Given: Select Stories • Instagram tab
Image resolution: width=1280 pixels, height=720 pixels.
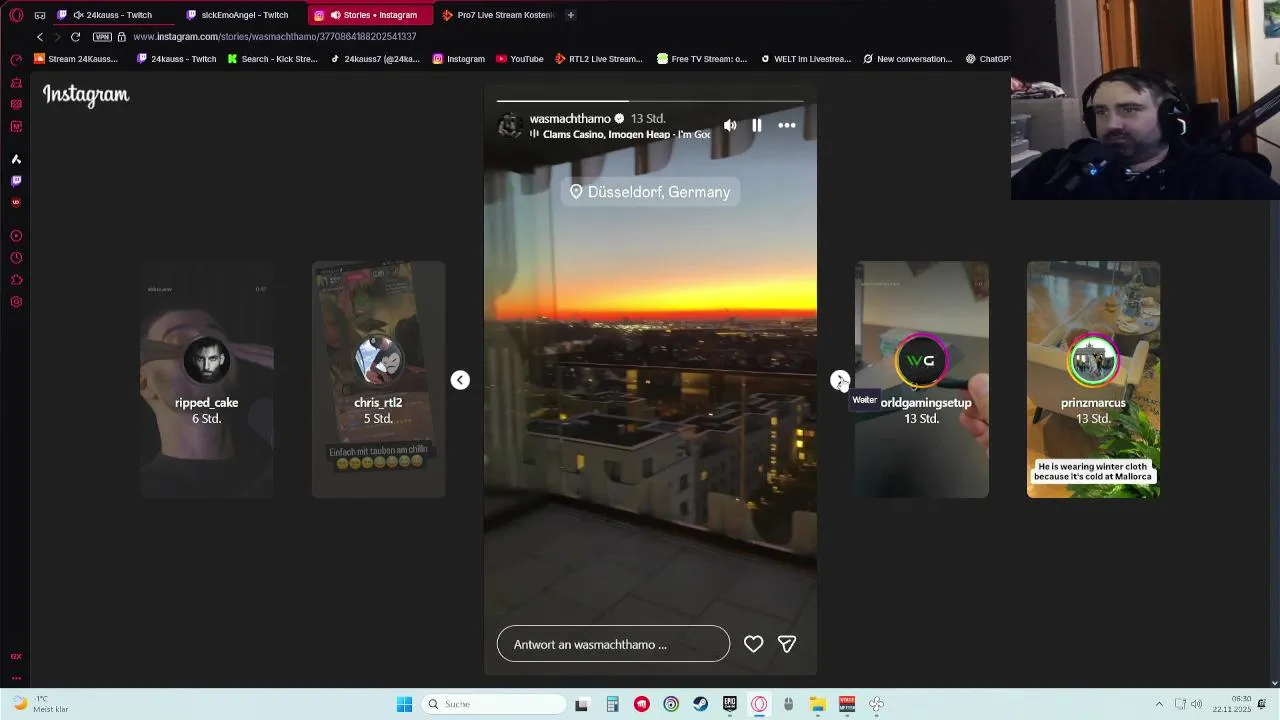Looking at the screenshot, I should click(x=371, y=15).
